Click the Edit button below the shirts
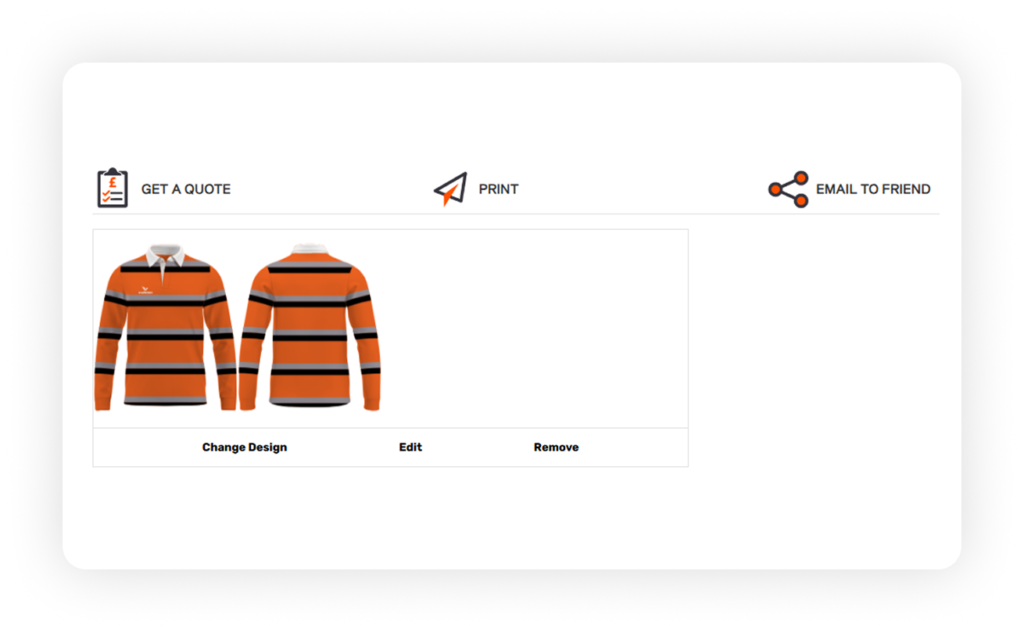The height and width of the screenshot is (632, 1024). [x=410, y=447]
